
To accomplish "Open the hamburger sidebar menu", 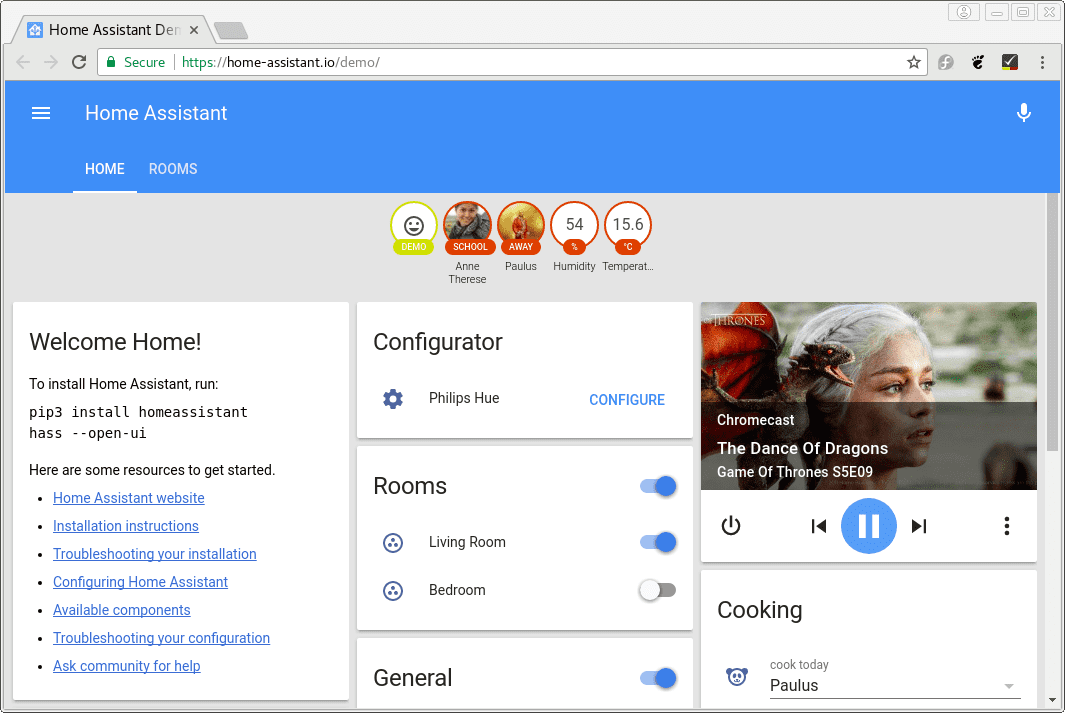I will pos(41,113).
